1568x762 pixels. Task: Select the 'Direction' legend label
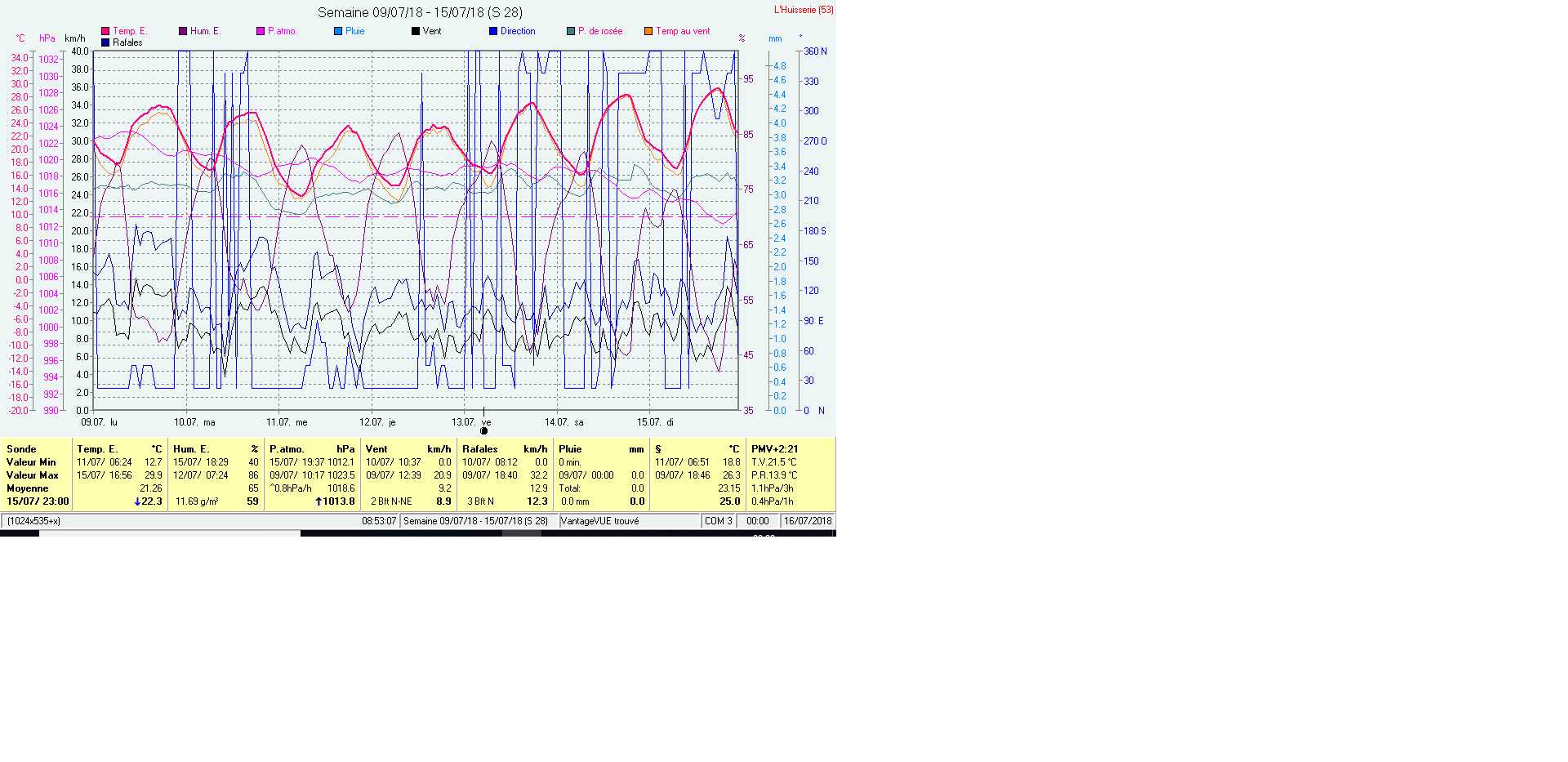click(518, 31)
